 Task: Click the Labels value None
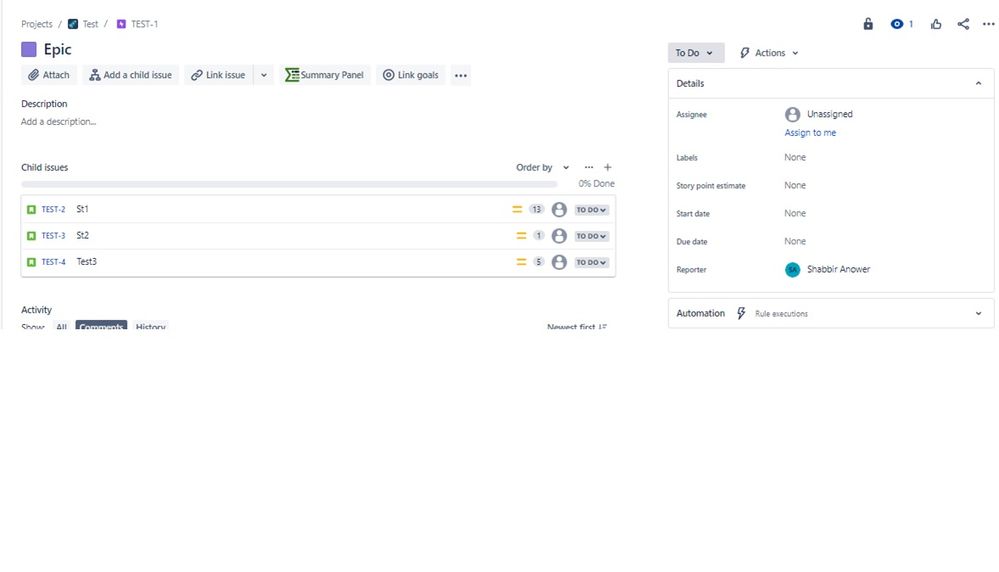point(794,157)
